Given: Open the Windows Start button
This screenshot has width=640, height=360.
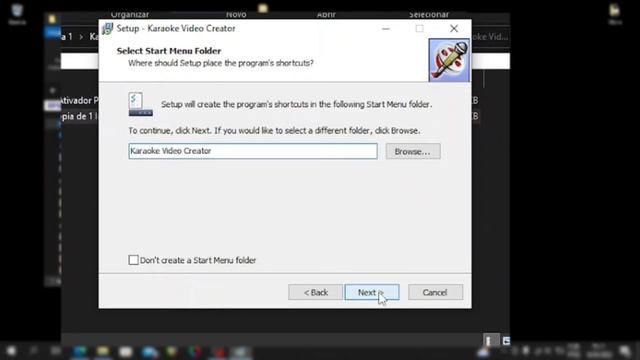Looking at the screenshot, I should coord(11,351).
